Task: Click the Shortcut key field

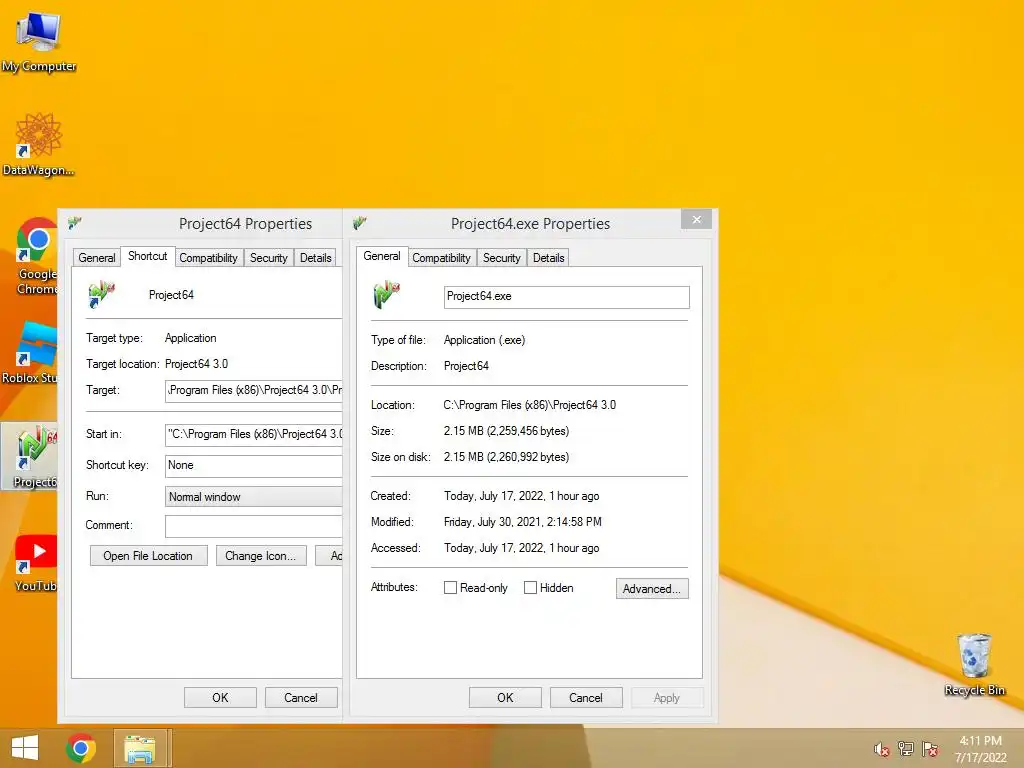Action: [254, 466]
